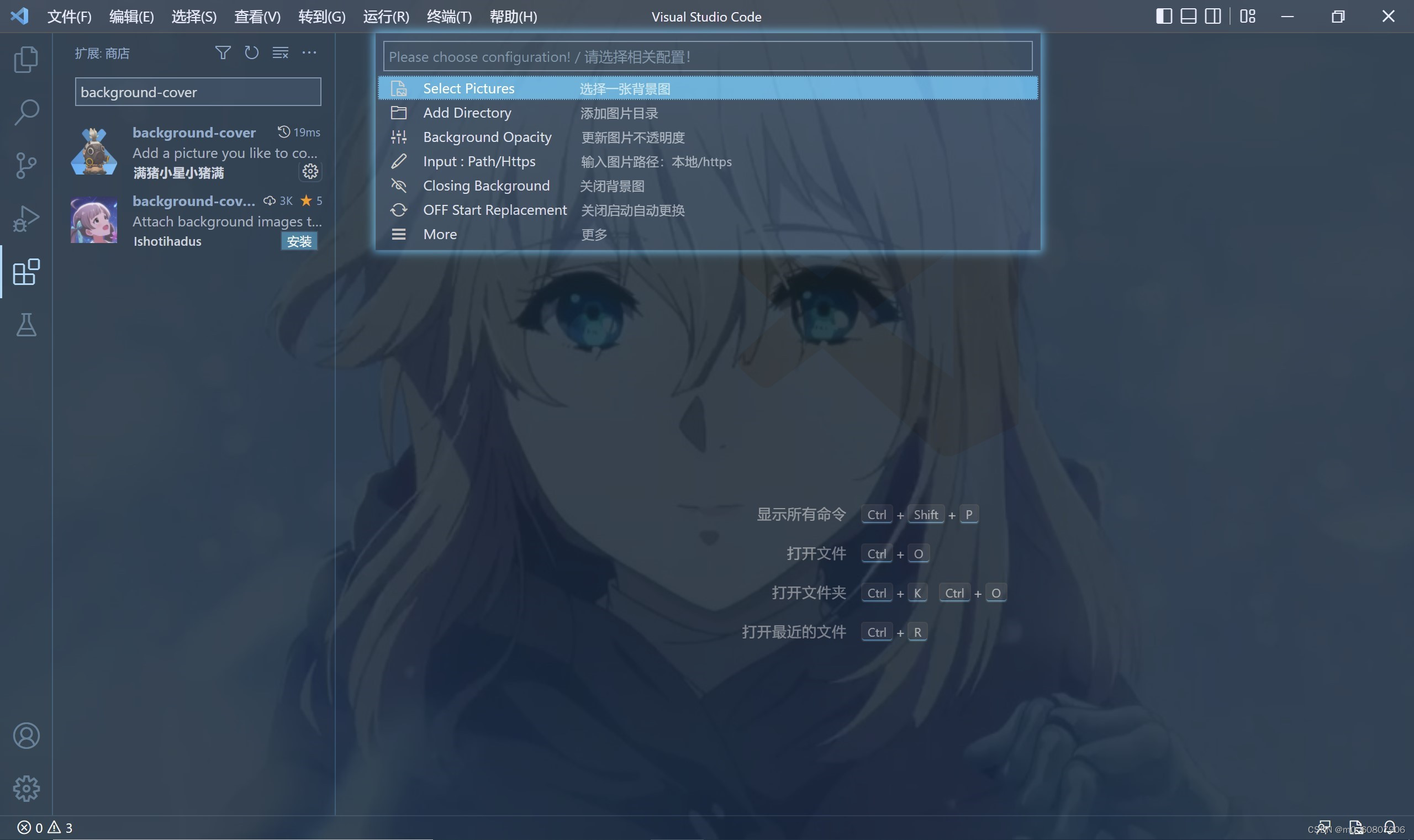The image size is (1414, 840).
Task: Click the filter extensions funnel icon
Action: pos(223,53)
